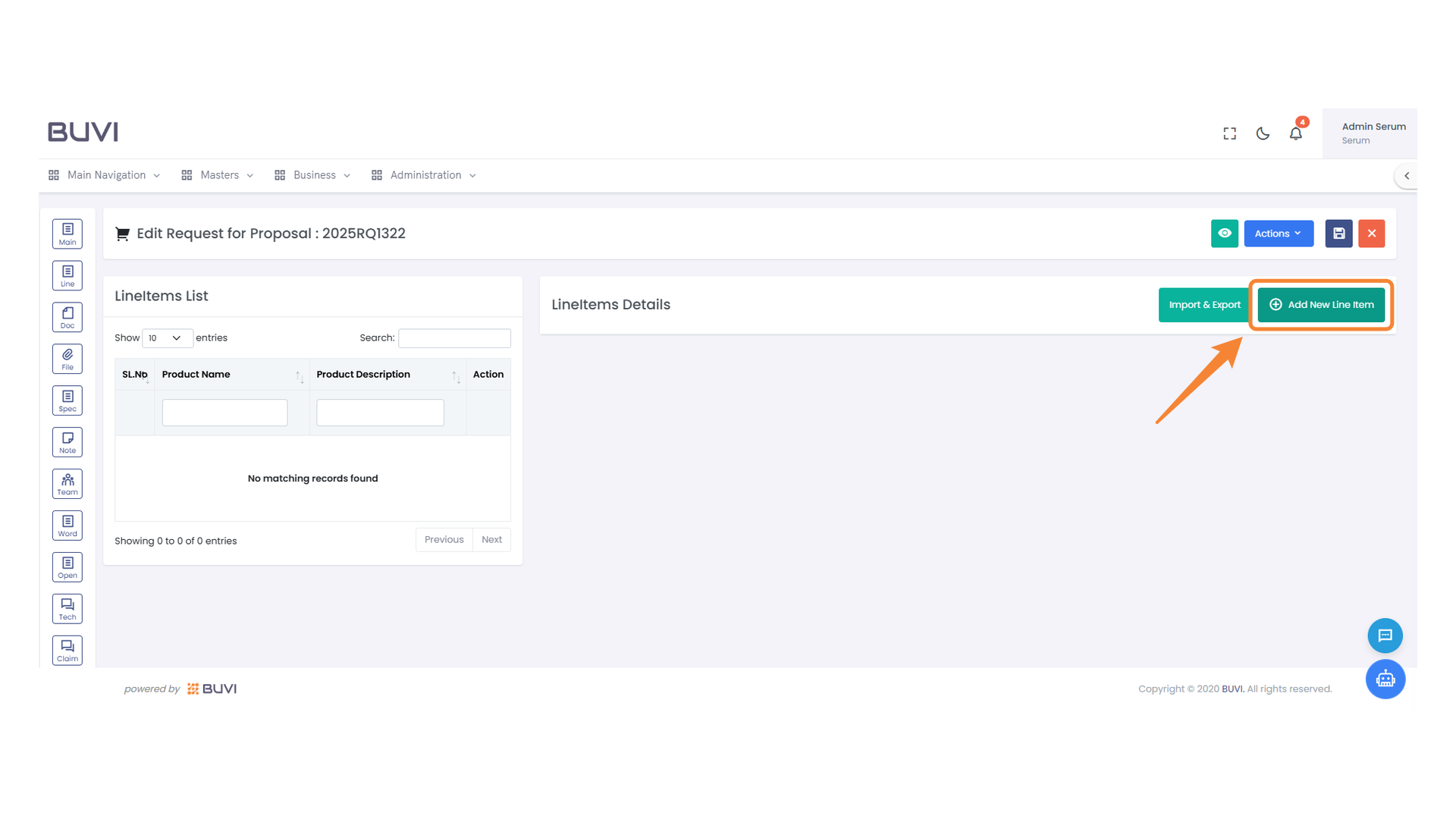Click the LineItems Search field
The image size is (1456, 819).
click(454, 338)
